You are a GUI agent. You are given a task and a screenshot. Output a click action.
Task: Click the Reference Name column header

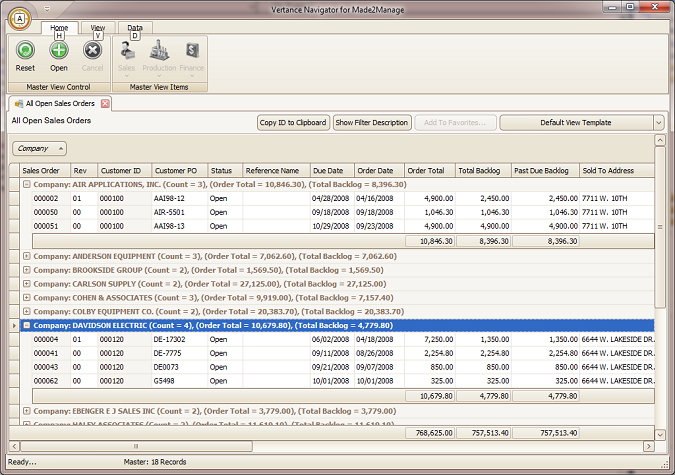coord(276,171)
